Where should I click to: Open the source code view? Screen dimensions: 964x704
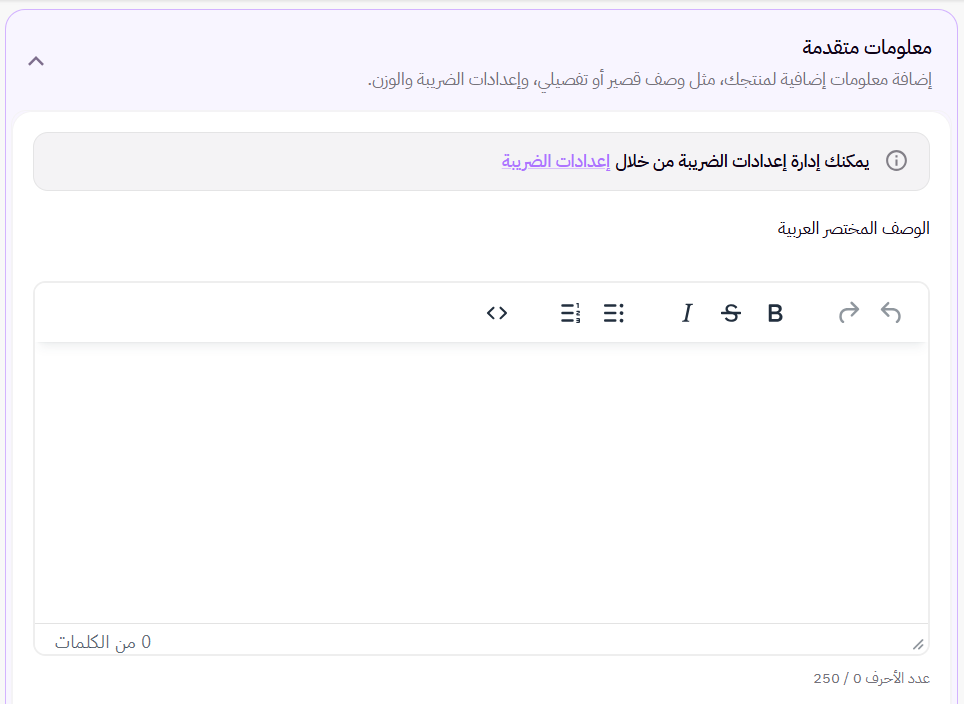[497, 313]
